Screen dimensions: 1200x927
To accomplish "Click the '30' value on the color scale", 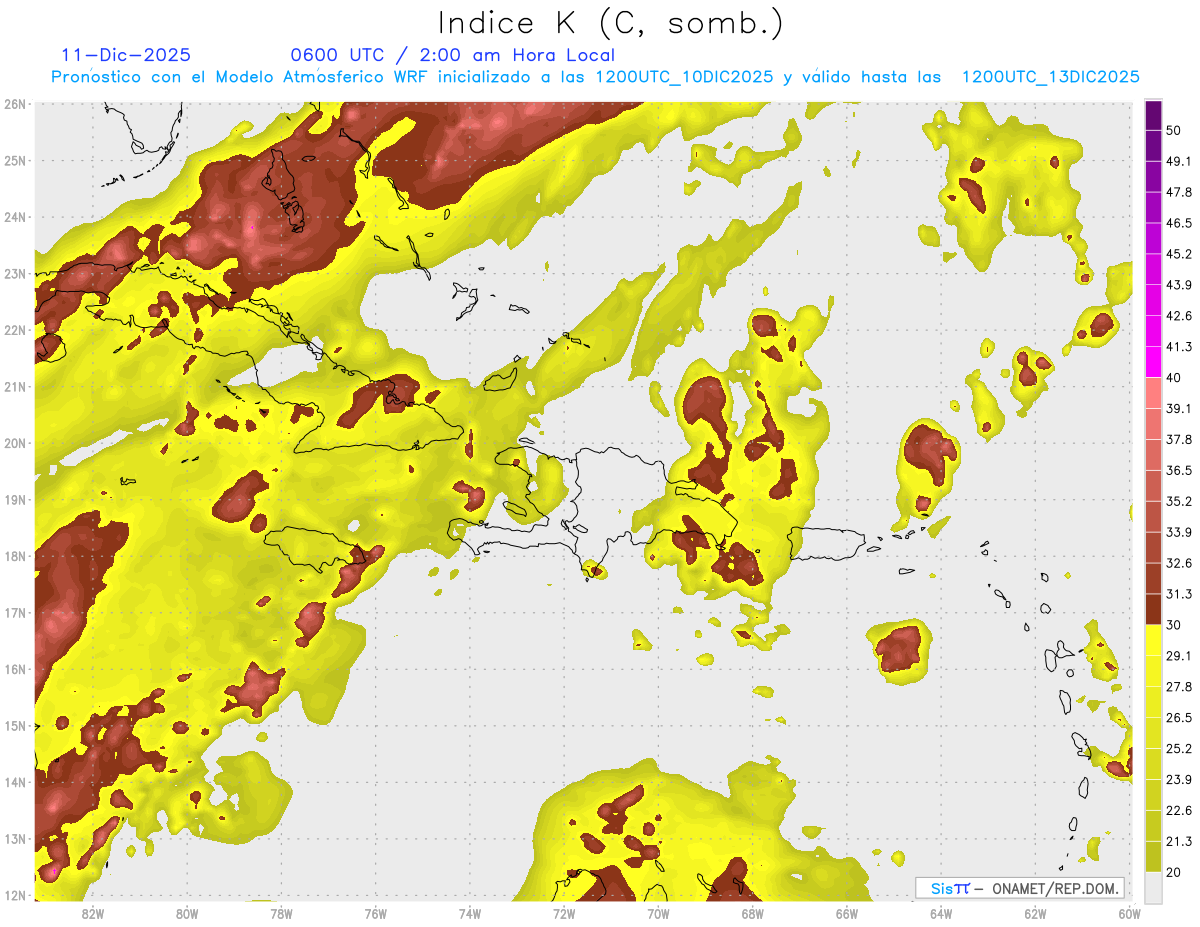I will pyautogui.click(x=1175, y=625).
